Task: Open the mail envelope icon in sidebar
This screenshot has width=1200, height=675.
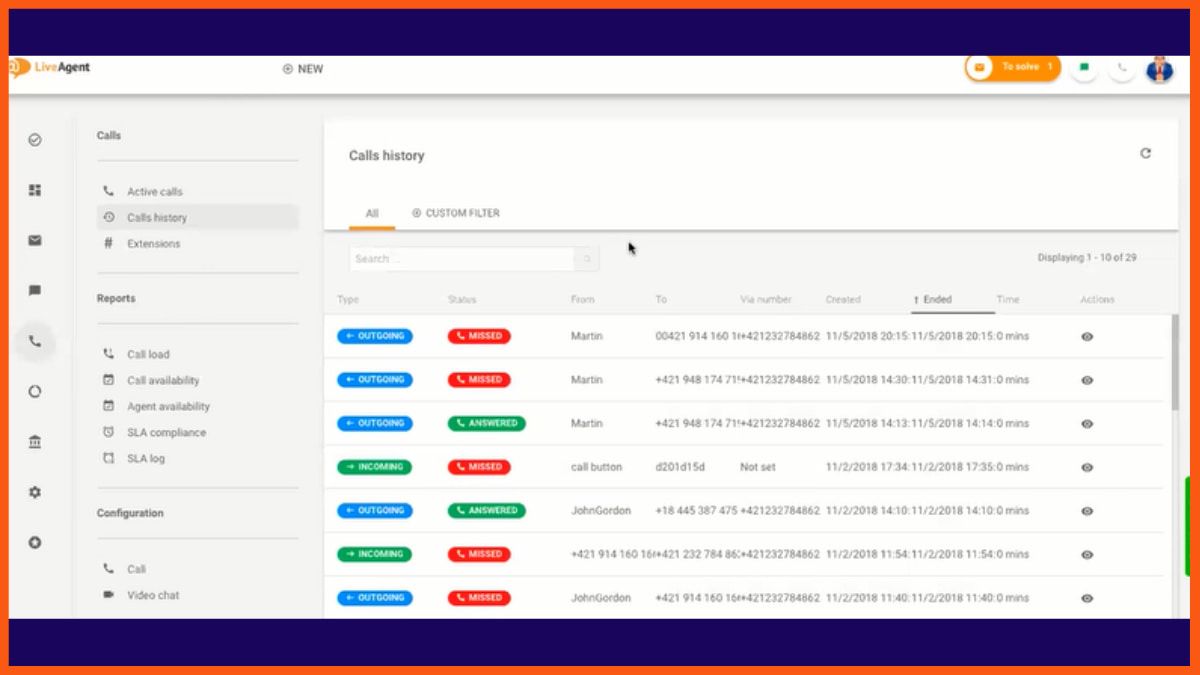Action: (35, 240)
